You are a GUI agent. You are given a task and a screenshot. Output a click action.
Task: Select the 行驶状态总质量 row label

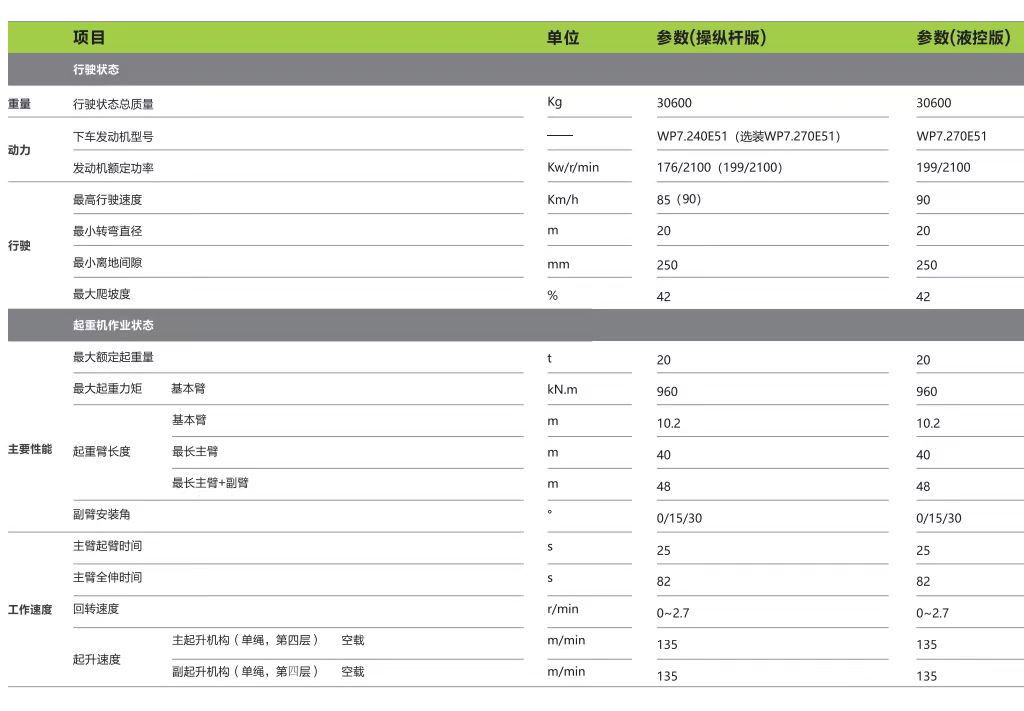click(x=113, y=104)
